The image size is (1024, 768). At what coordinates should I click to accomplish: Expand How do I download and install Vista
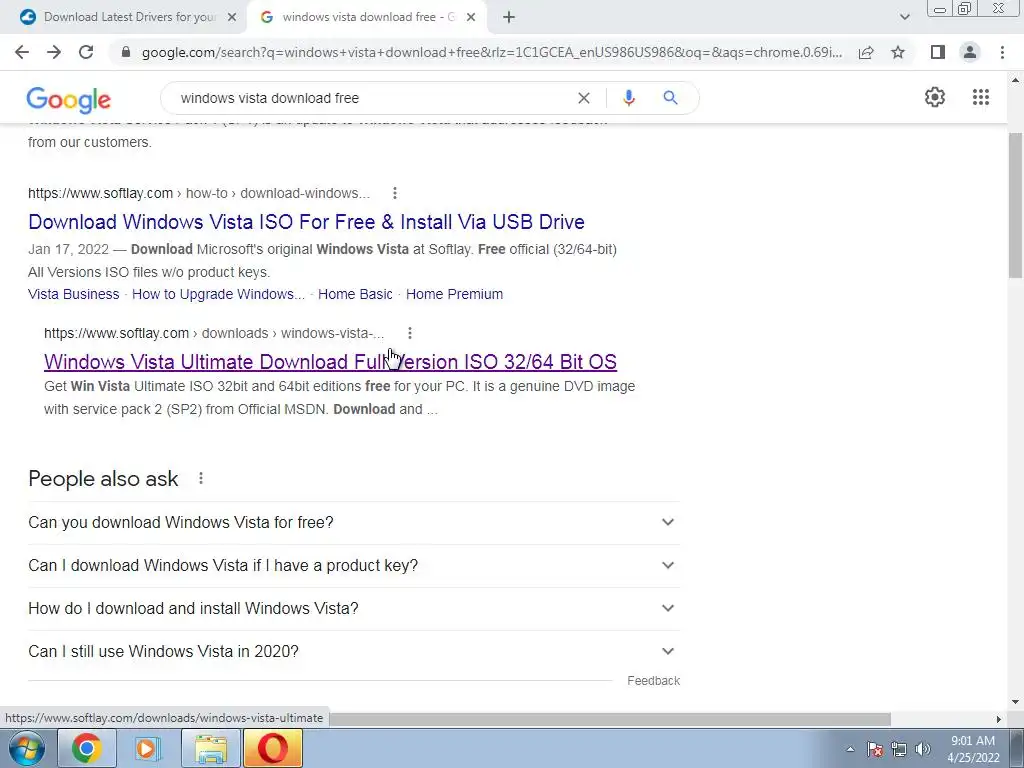coord(354,609)
